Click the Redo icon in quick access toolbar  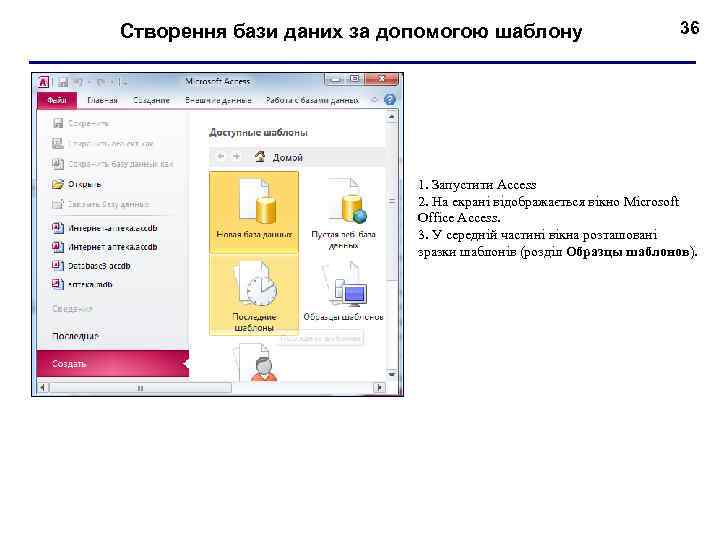coord(101,83)
